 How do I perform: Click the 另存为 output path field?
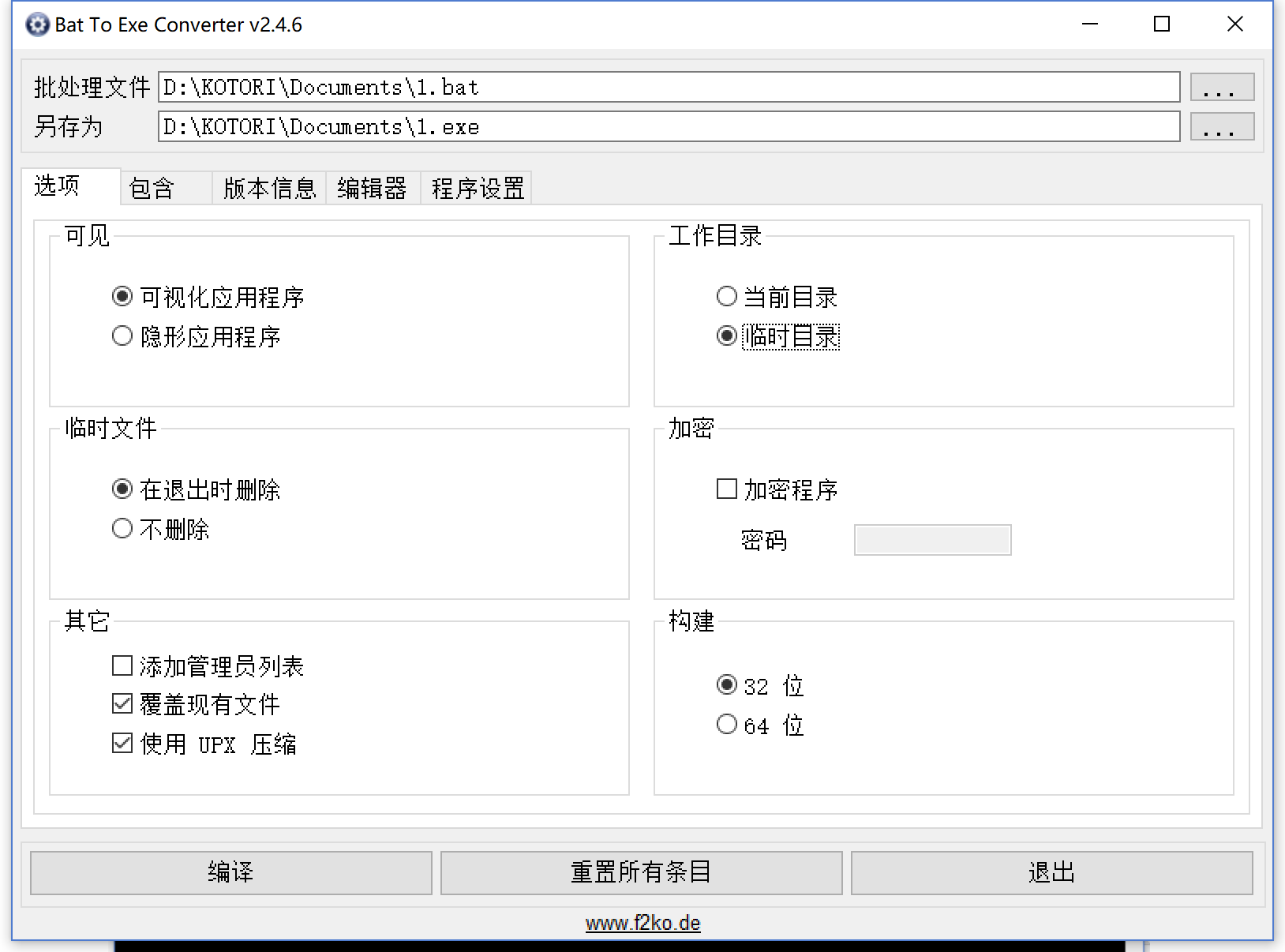pyautogui.click(x=669, y=126)
